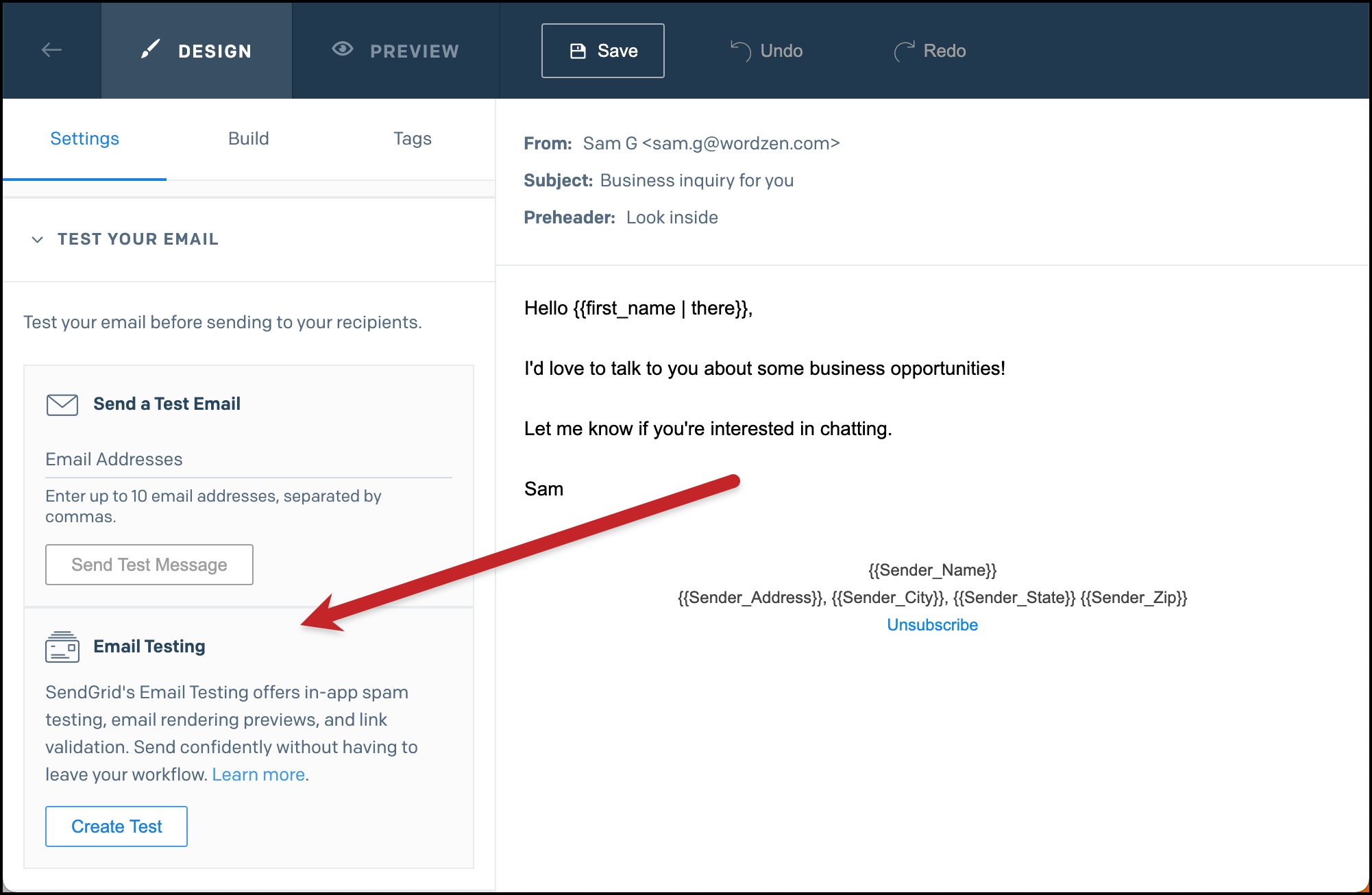Click the Unsubscribe link in email footer
1372x895 pixels.
coord(932,625)
